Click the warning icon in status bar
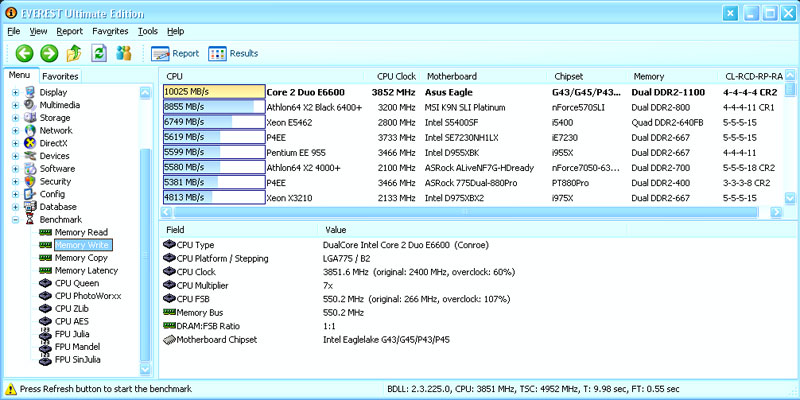Screen dimensions: 800x400 point(11,389)
